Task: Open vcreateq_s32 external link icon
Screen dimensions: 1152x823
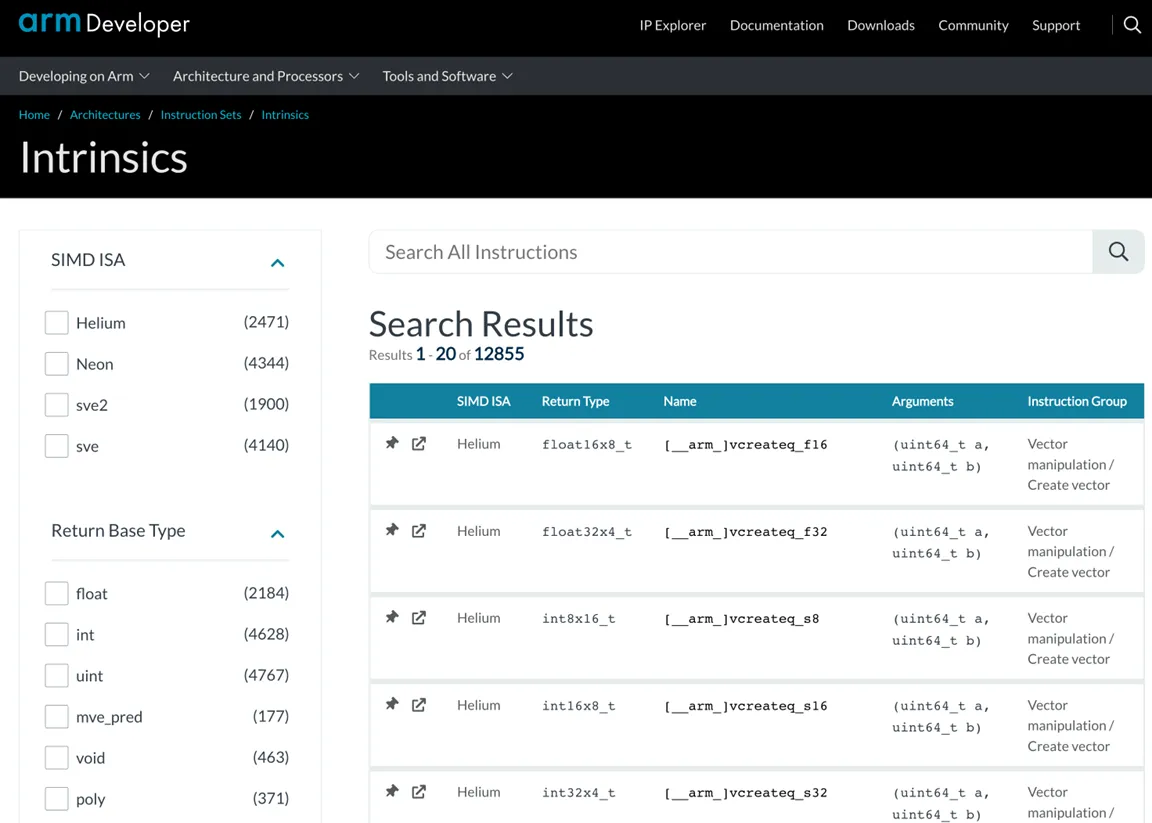Action: [x=419, y=791]
